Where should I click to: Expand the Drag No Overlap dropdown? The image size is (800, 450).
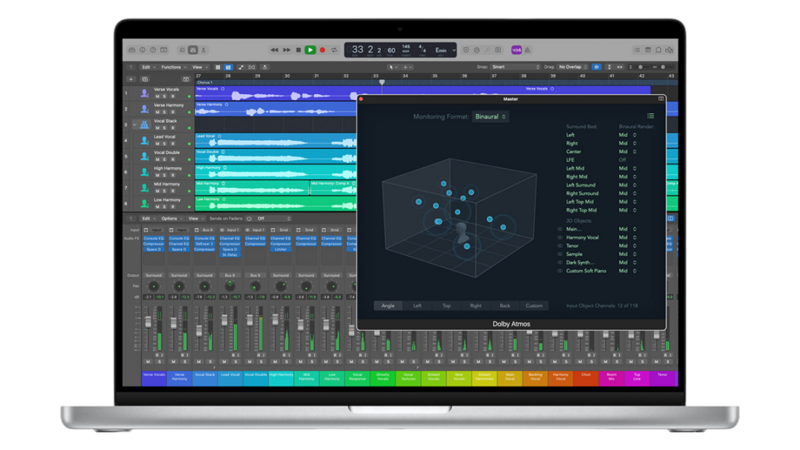571,67
